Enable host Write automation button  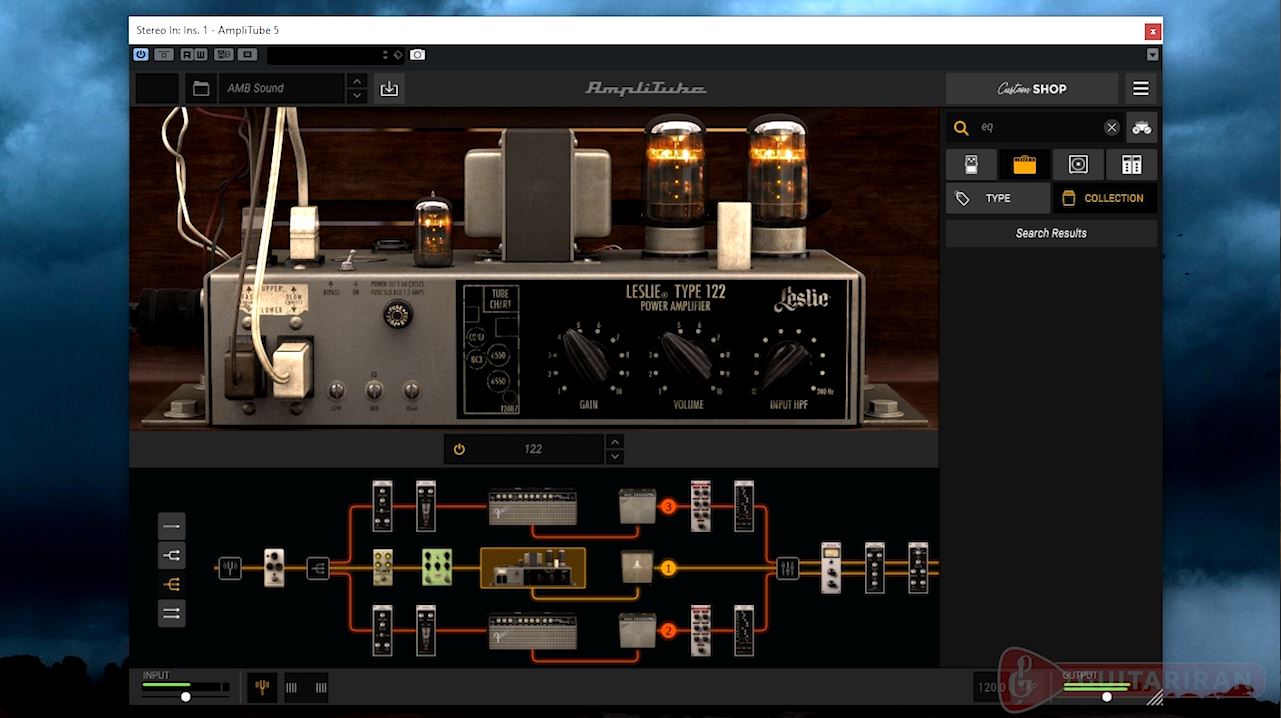point(201,54)
